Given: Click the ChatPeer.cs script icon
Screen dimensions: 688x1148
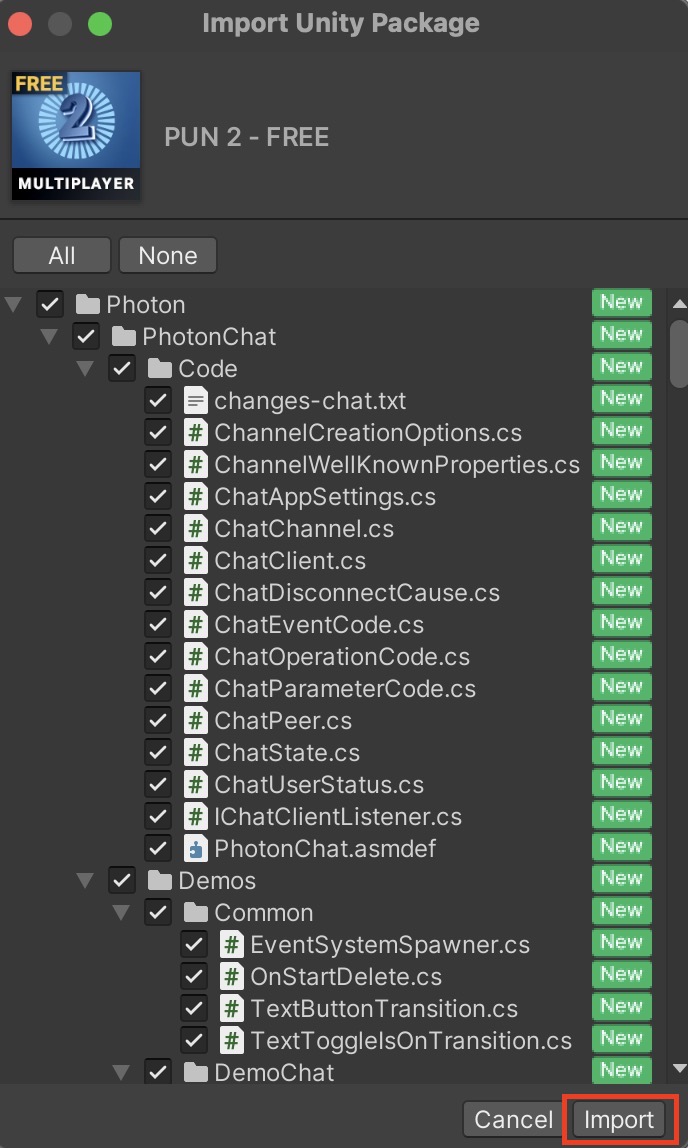Looking at the screenshot, I should [195, 720].
